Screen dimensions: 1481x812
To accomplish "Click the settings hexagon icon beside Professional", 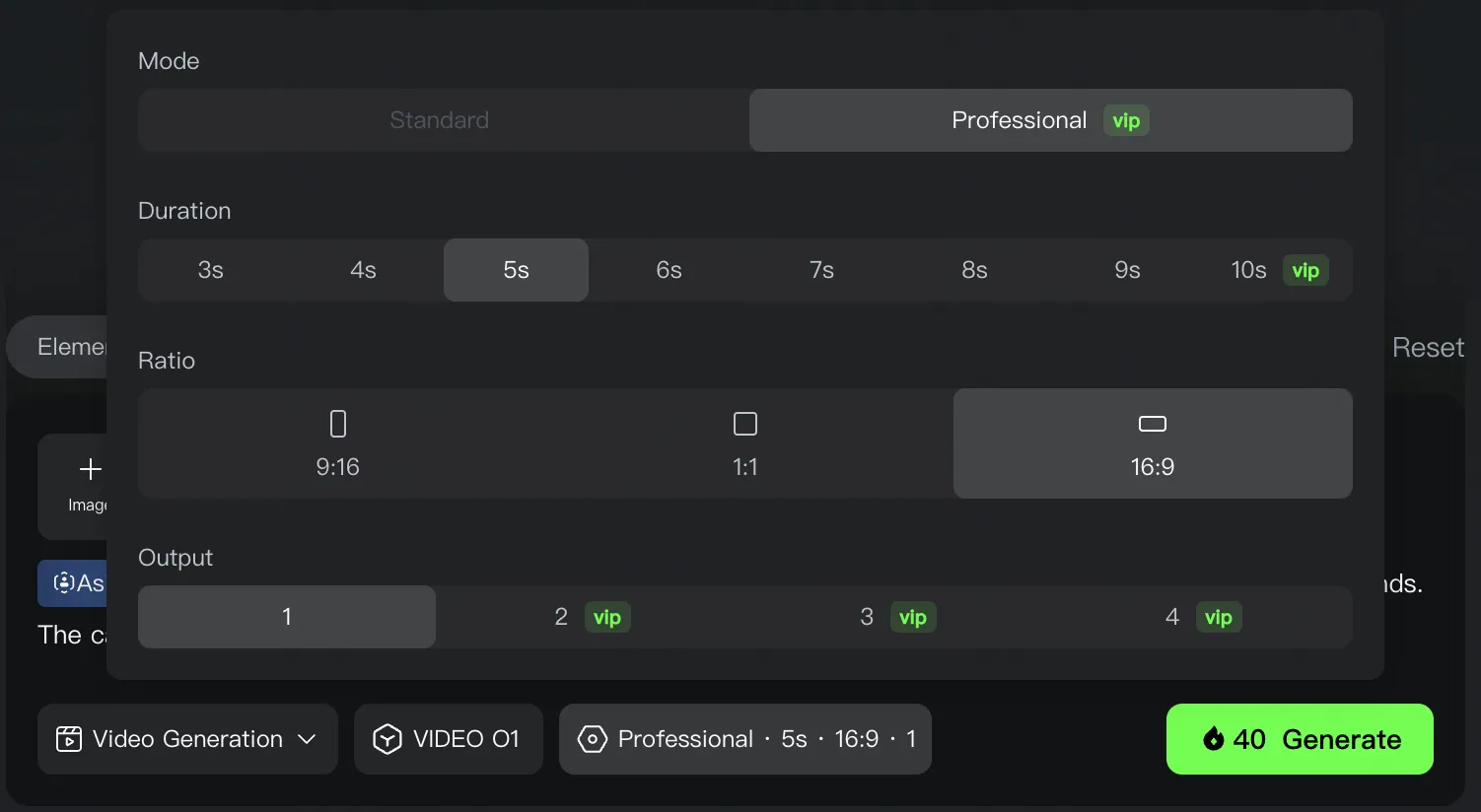I will tap(592, 739).
